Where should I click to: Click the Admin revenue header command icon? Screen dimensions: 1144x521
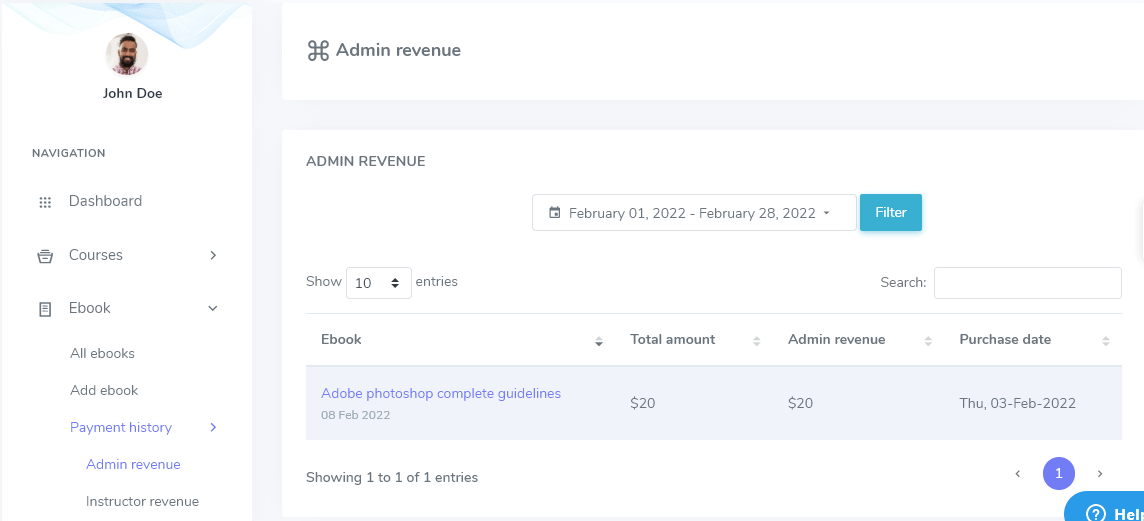tap(318, 51)
